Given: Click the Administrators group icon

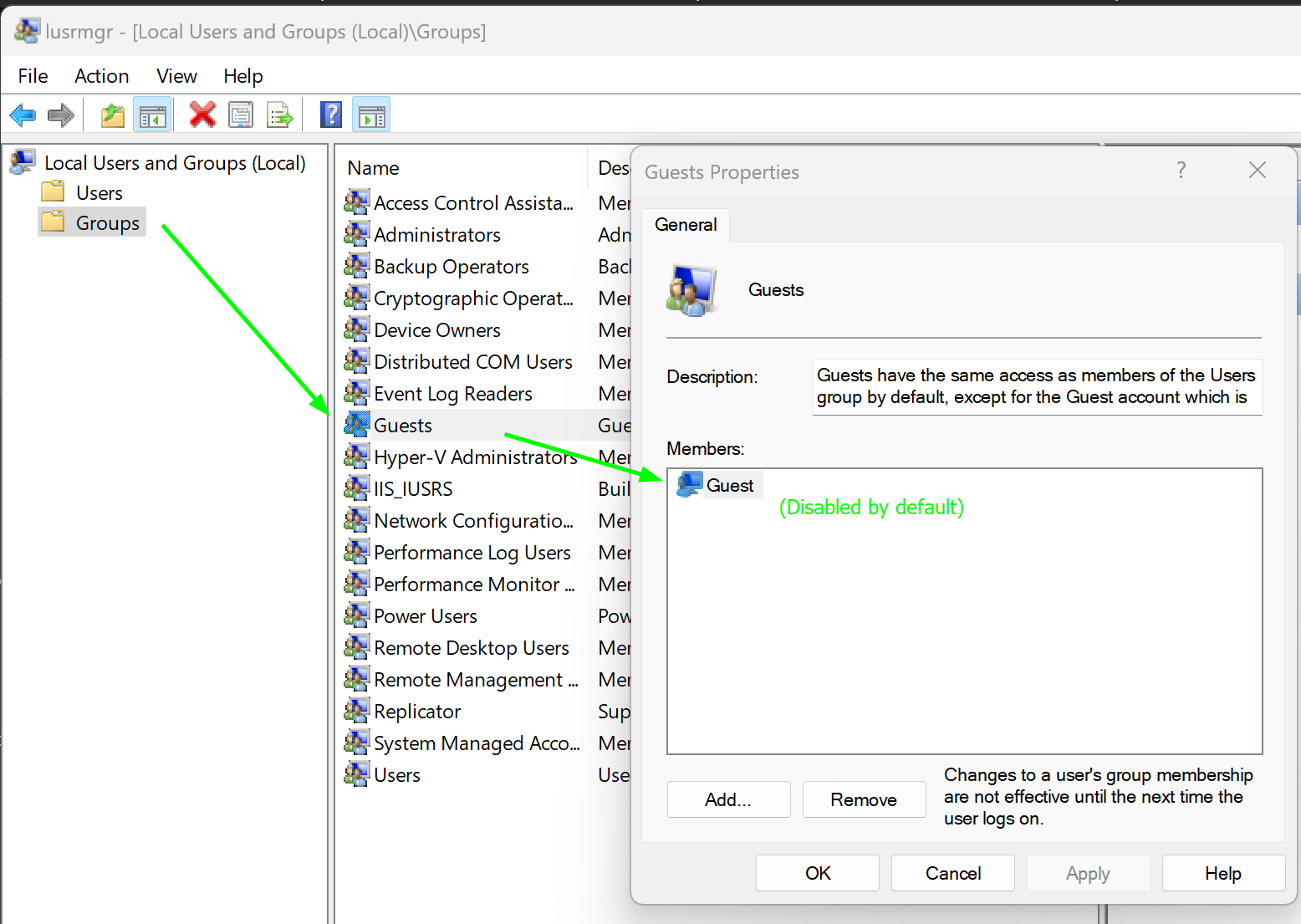Looking at the screenshot, I should pyautogui.click(x=357, y=234).
